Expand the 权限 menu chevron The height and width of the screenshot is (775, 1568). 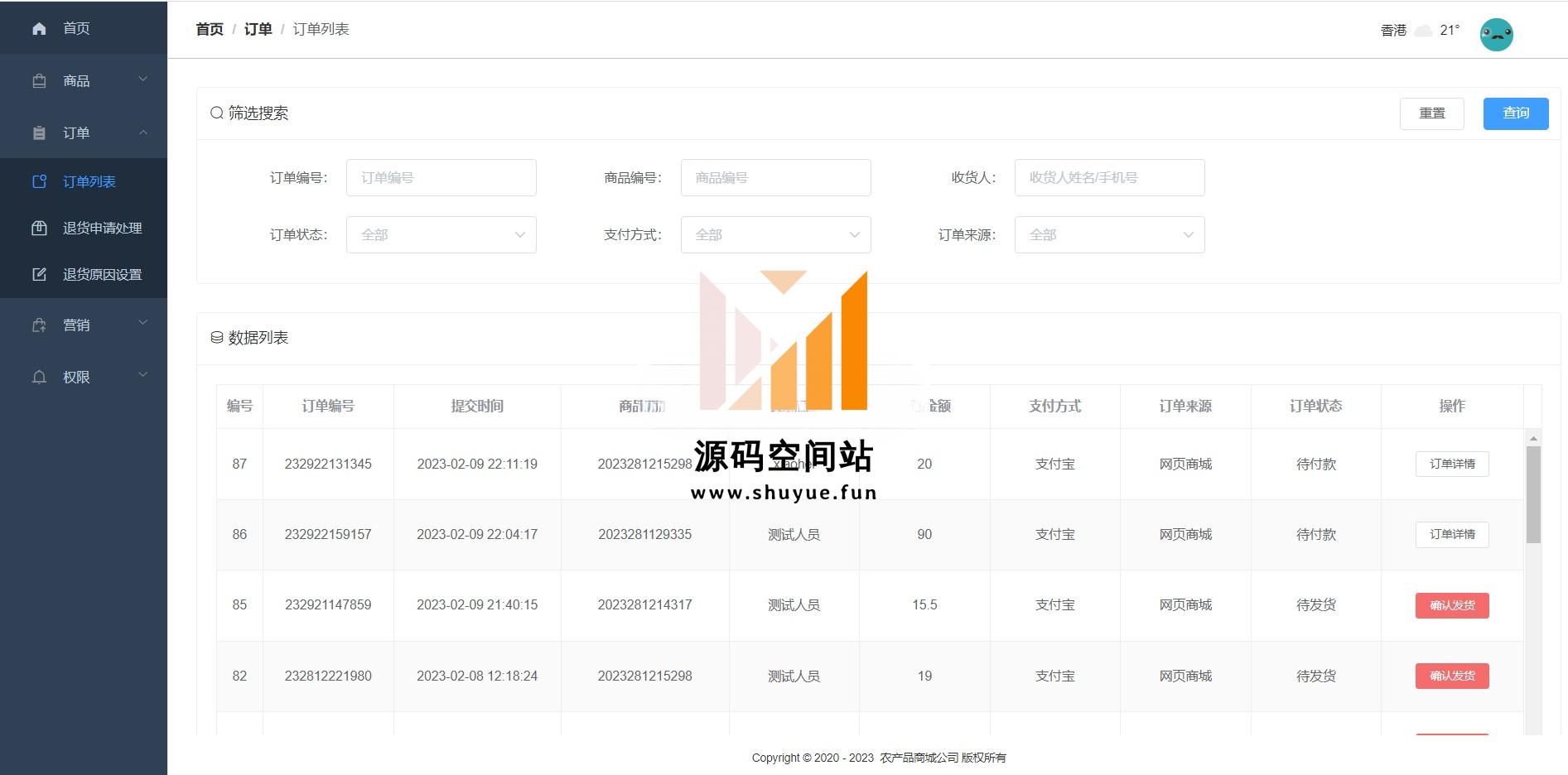click(142, 375)
